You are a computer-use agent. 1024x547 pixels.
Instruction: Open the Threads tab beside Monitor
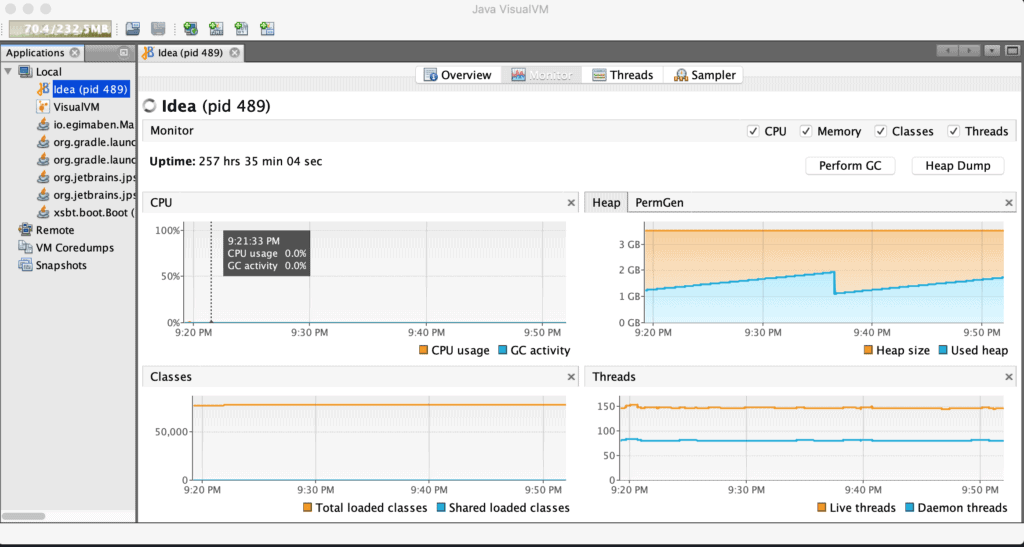(x=622, y=75)
